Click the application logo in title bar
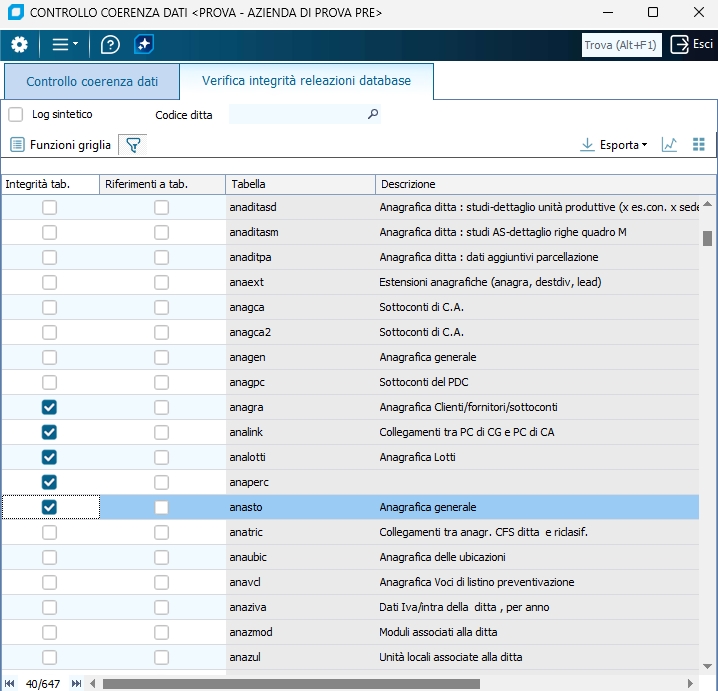This screenshot has width=718, height=691. tap(16, 12)
